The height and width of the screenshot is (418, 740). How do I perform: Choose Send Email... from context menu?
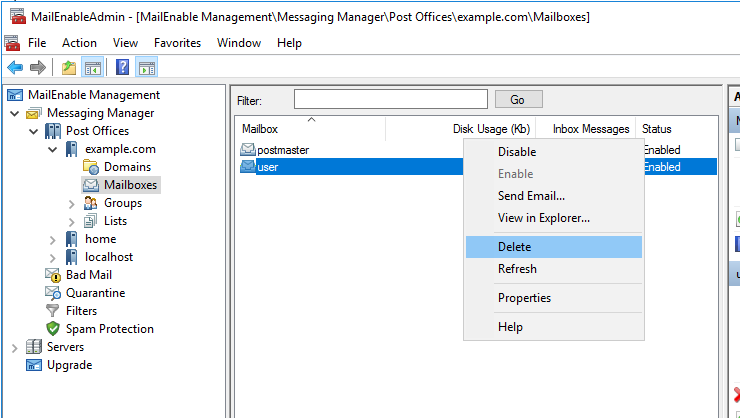554,196
